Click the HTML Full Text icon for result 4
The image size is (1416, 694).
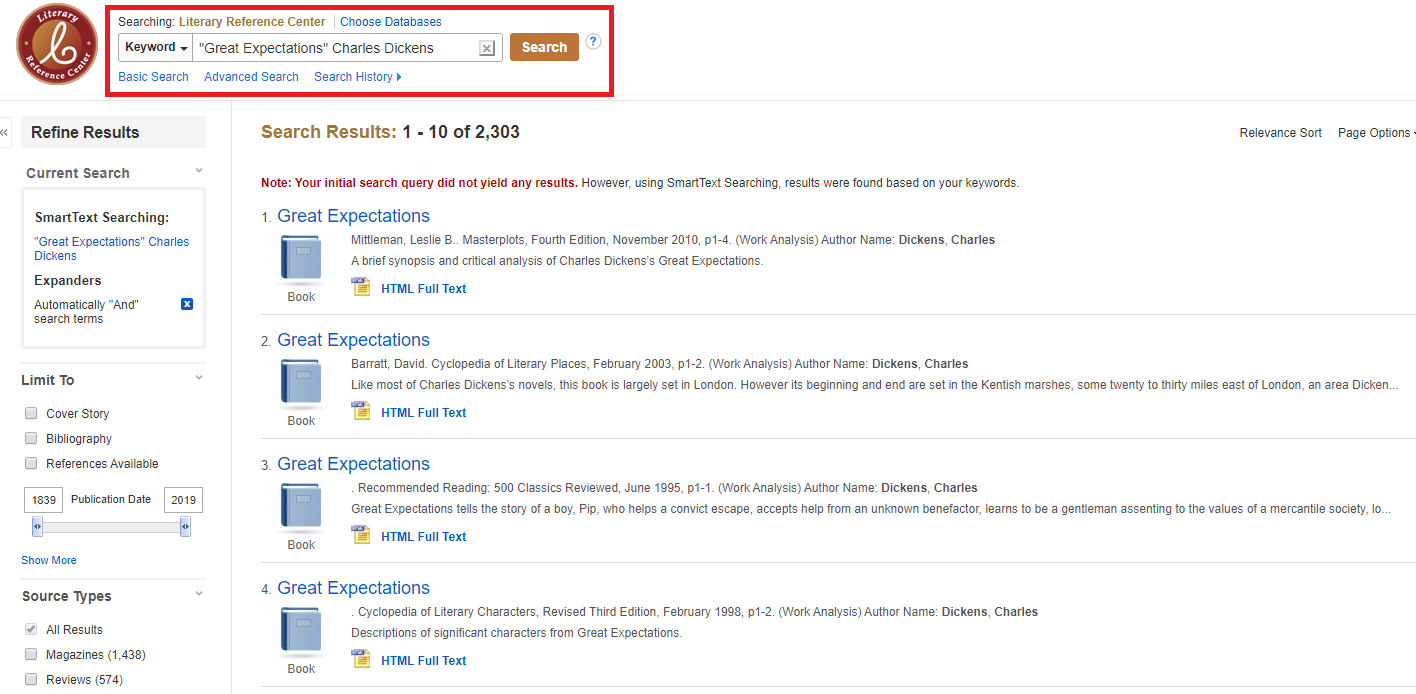(361, 659)
